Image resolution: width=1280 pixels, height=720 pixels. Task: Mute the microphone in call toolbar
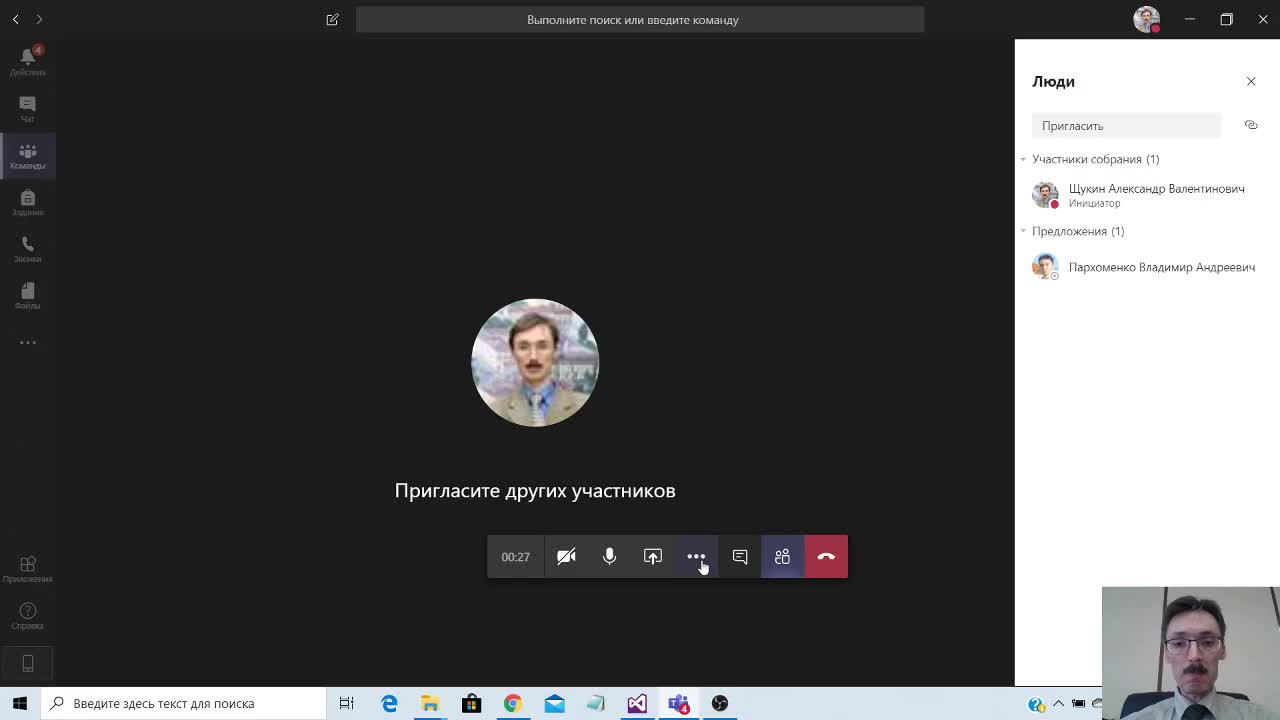609,557
